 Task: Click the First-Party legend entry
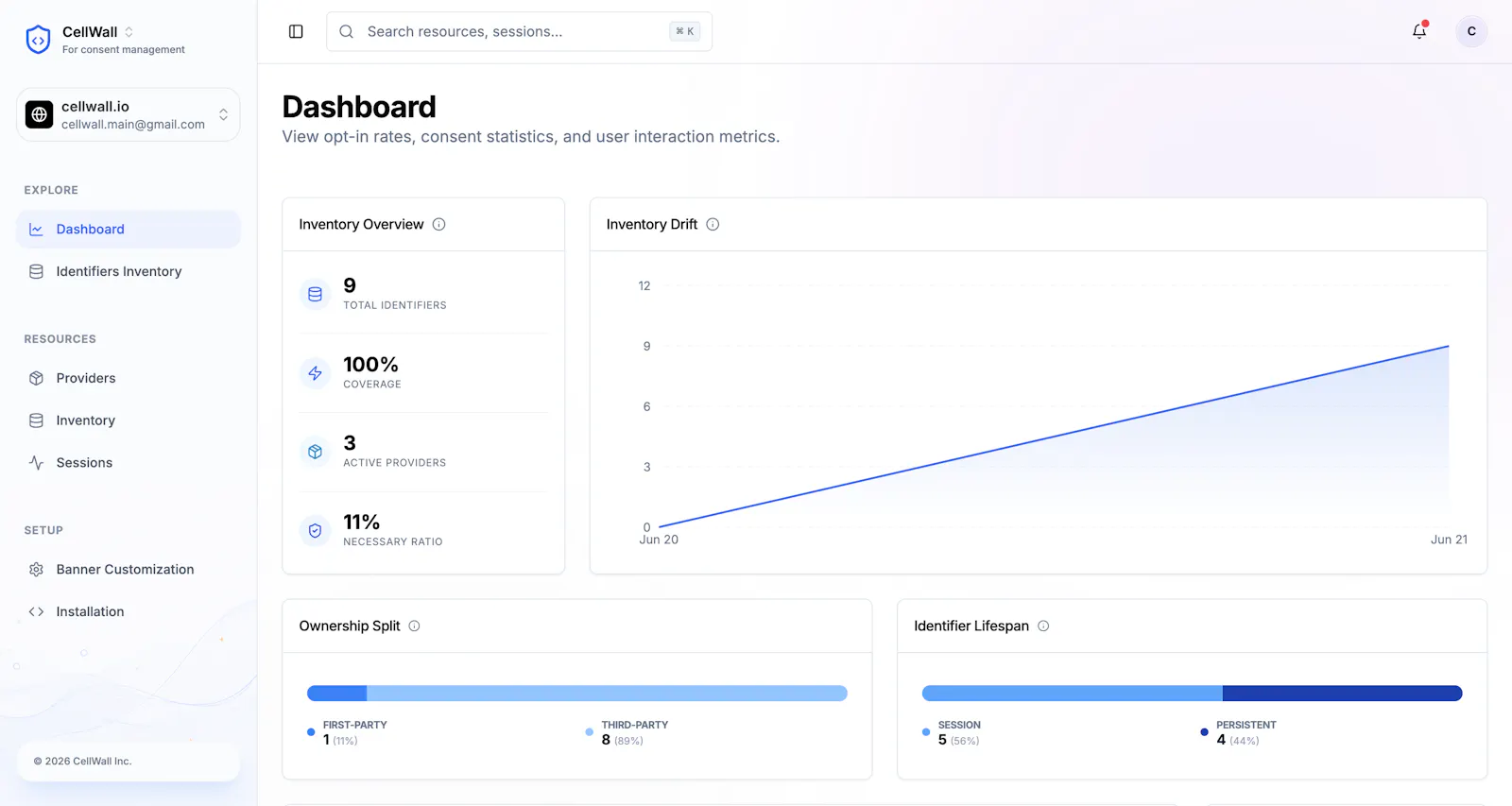tap(347, 733)
